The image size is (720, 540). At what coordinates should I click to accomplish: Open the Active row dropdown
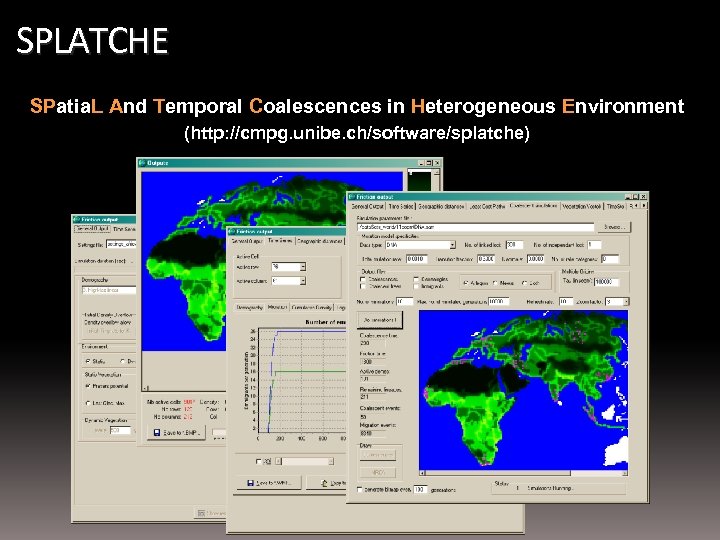(303, 267)
